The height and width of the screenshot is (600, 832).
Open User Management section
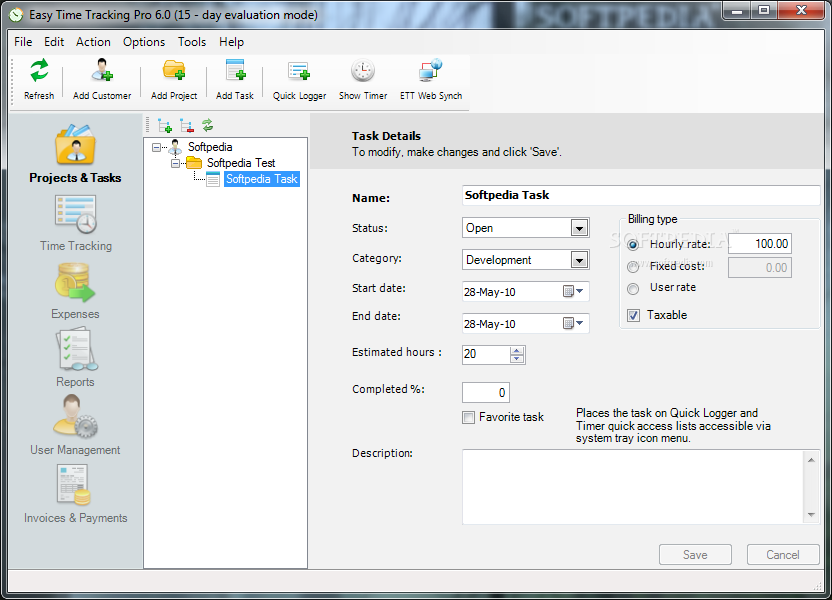(75, 427)
